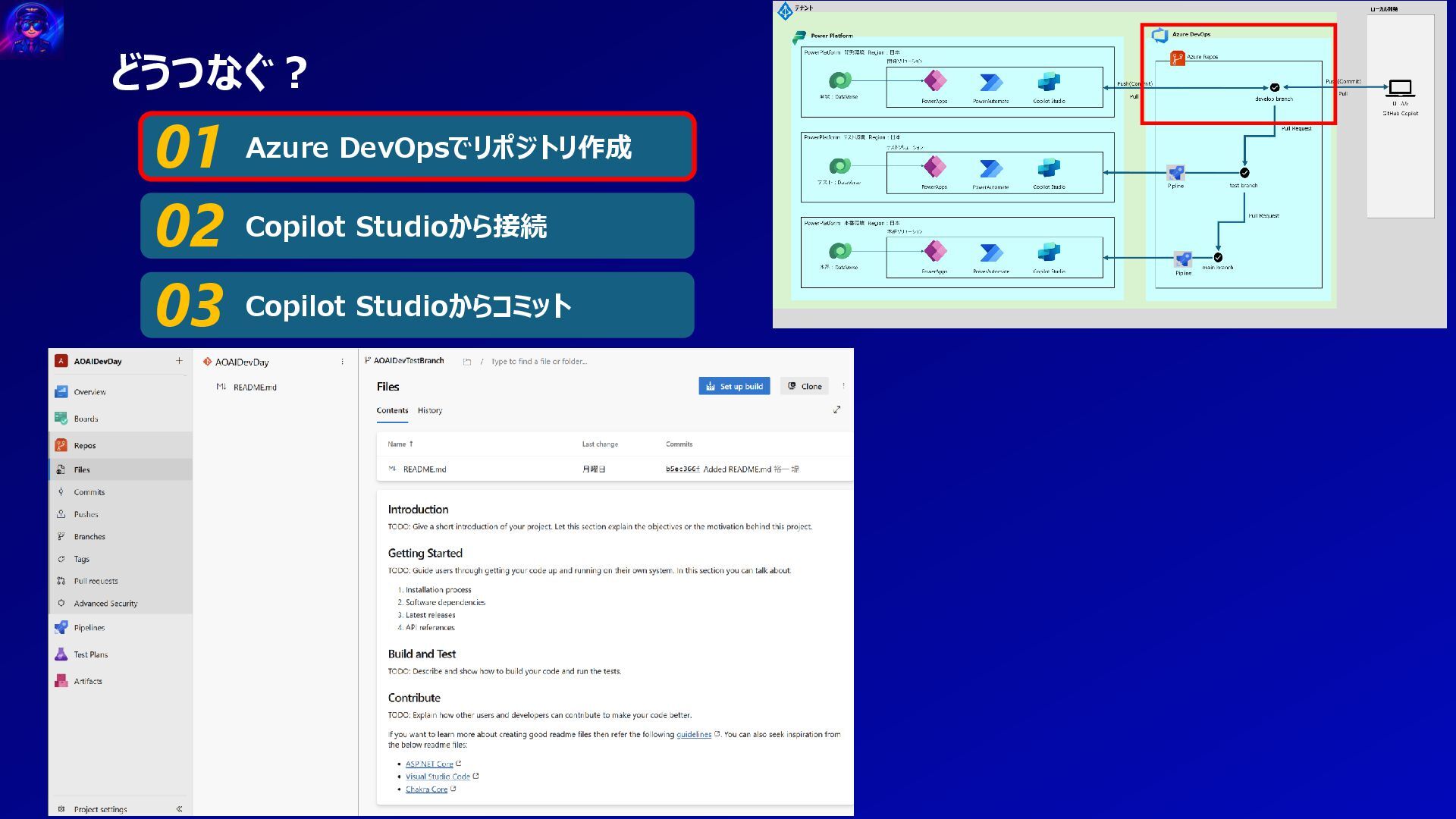The image size is (1456, 819).
Task: Click the Power Platform logo in diagram
Action: coord(799,36)
